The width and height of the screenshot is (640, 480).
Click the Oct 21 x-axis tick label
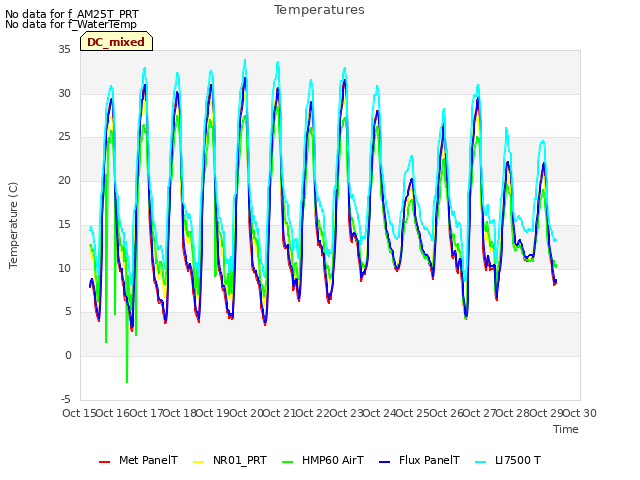click(280, 413)
